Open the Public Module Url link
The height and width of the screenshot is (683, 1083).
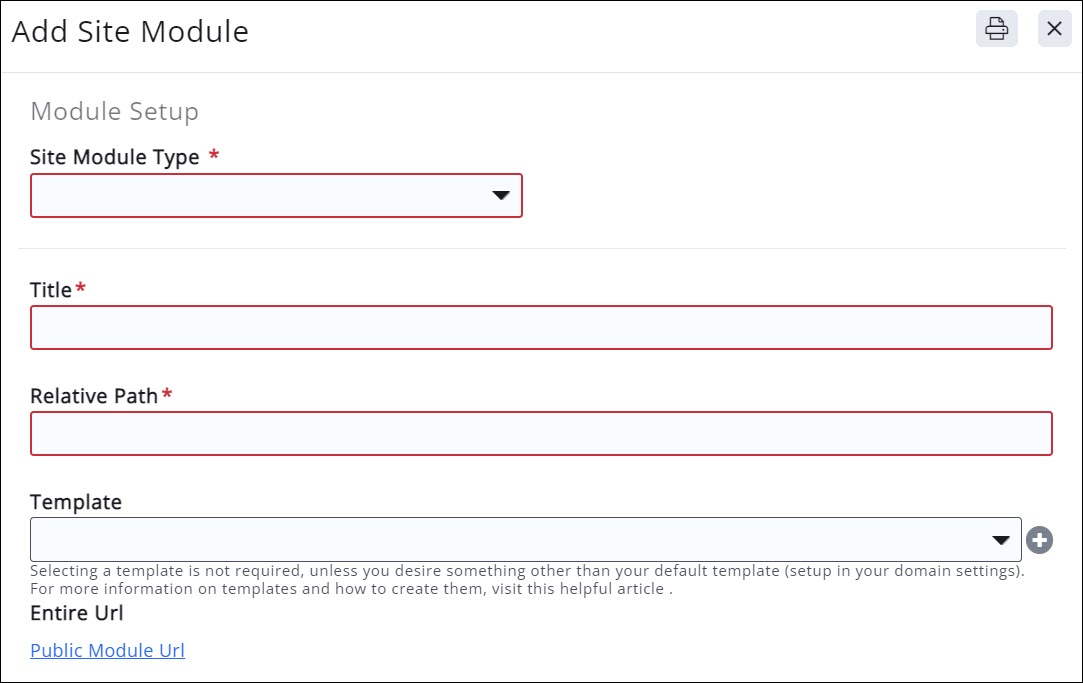[107, 651]
